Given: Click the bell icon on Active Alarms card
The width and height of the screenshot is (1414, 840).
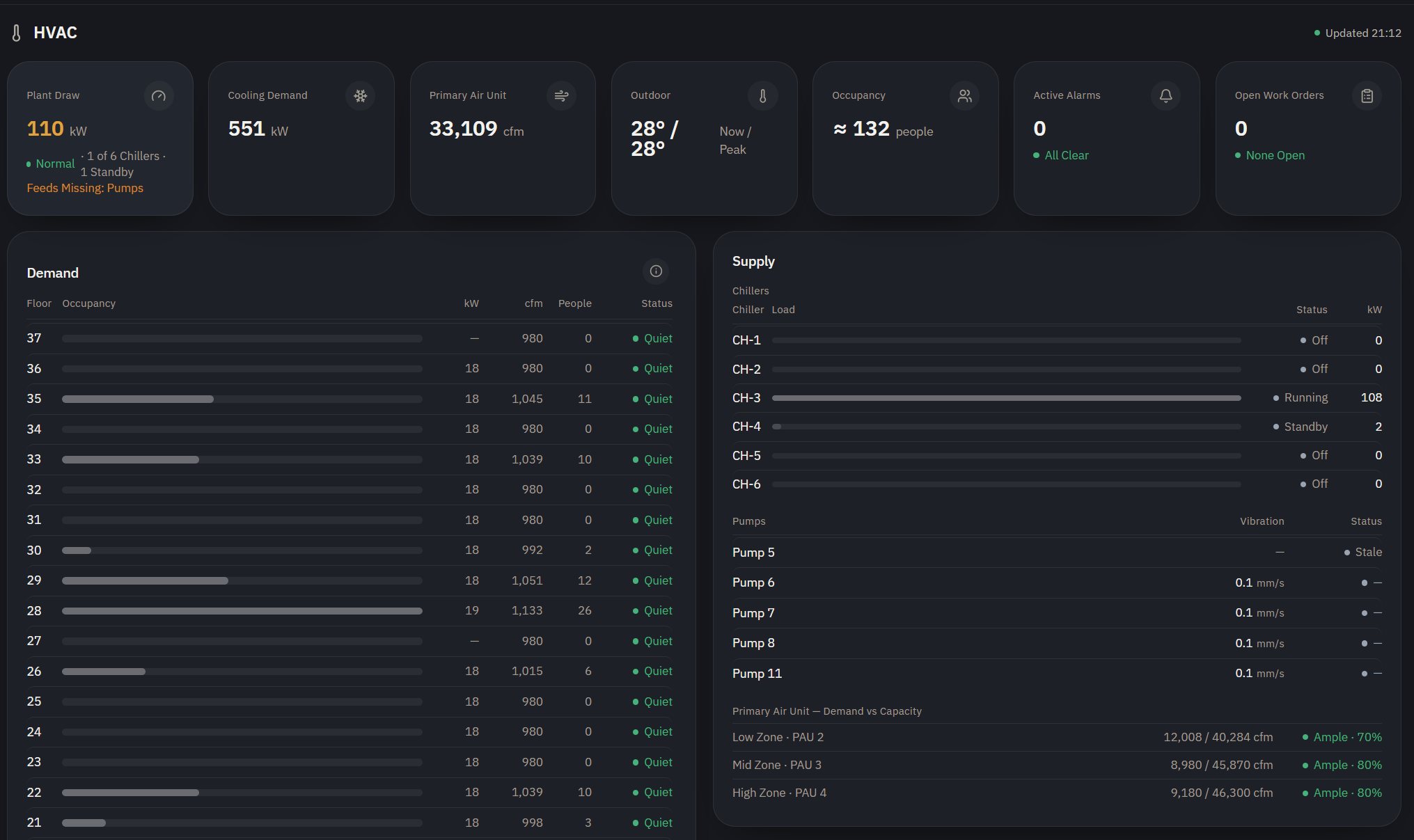Looking at the screenshot, I should point(1165,96).
